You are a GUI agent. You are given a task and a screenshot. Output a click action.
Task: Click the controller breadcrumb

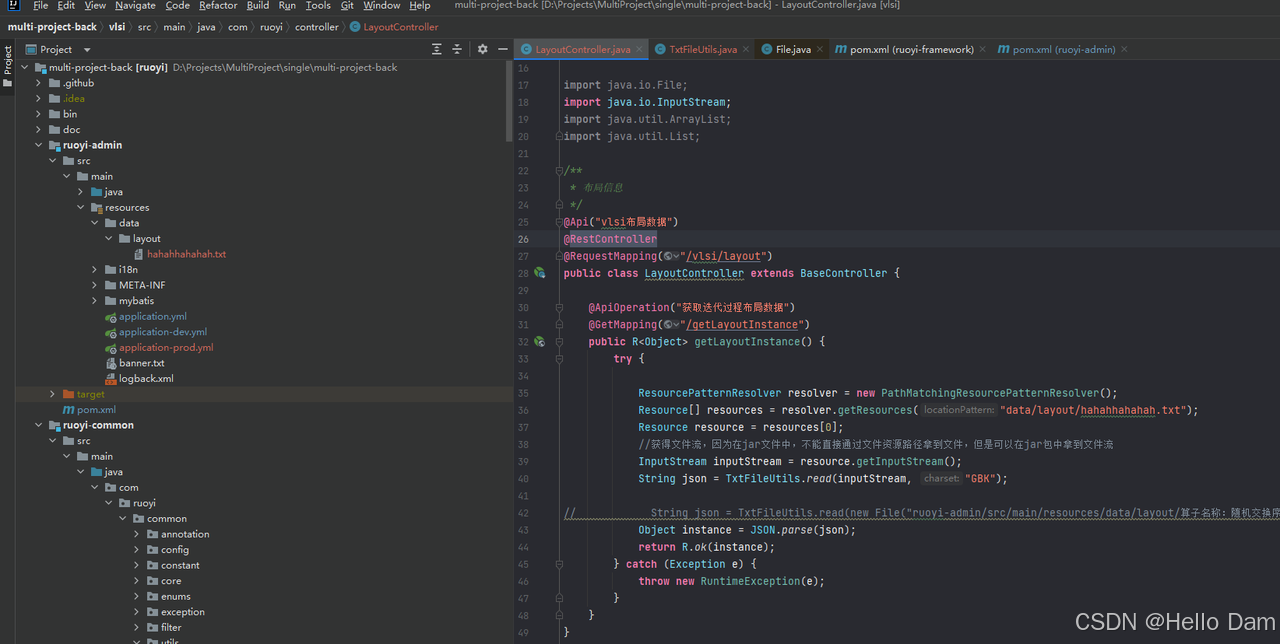[316, 27]
